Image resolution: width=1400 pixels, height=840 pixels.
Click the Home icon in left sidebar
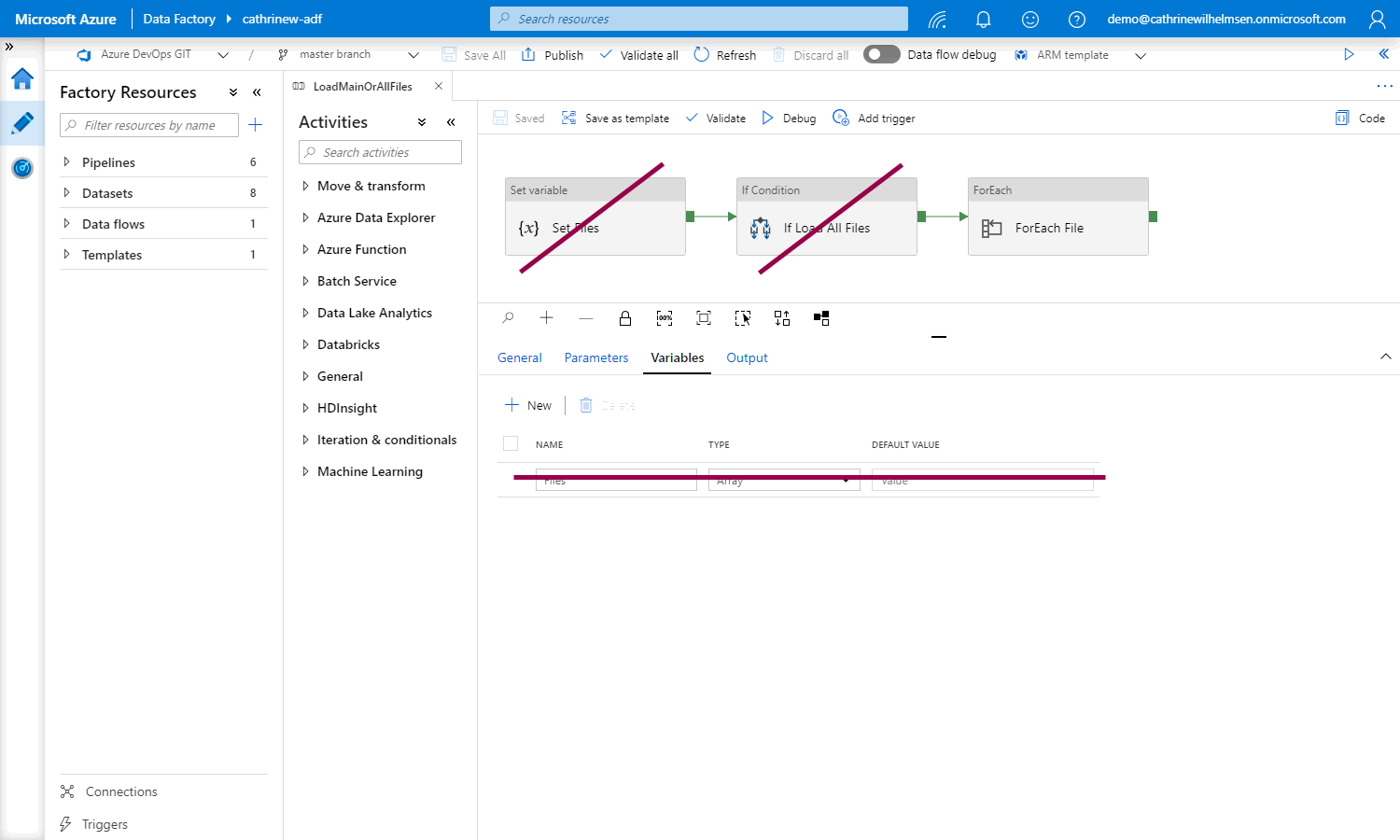click(x=22, y=79)
